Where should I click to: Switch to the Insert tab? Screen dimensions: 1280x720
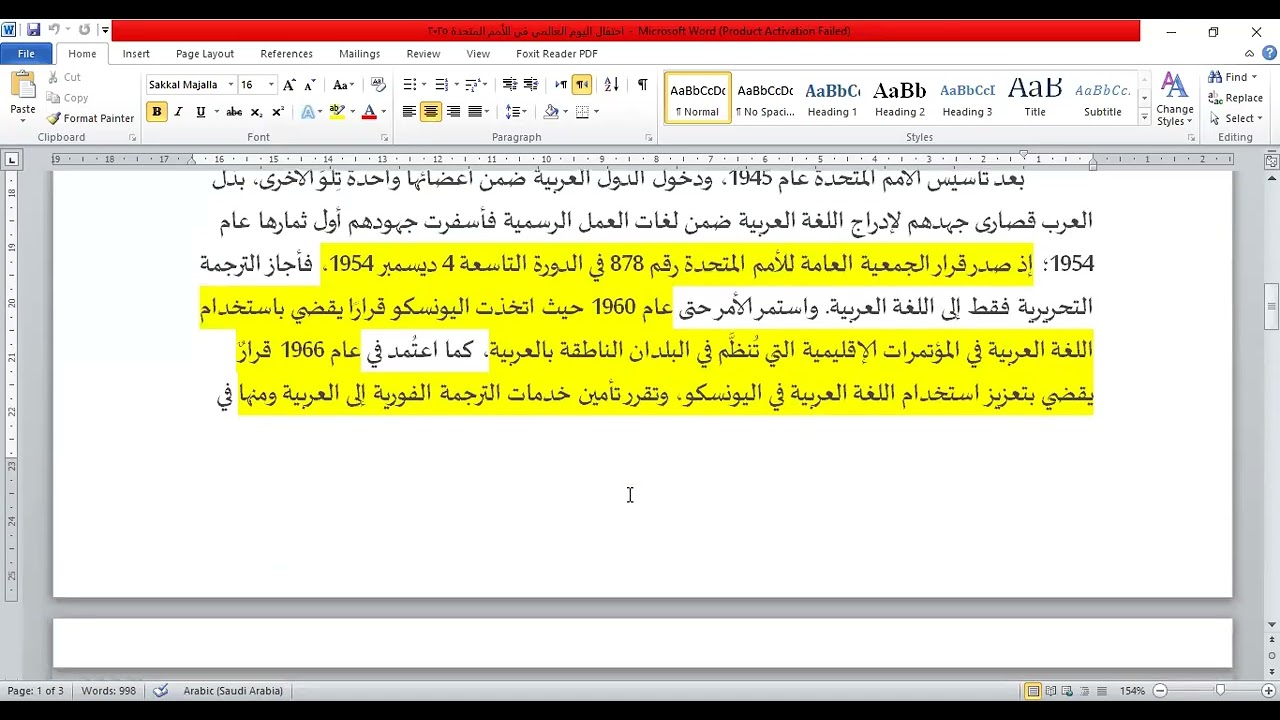[x=136, y=54]
